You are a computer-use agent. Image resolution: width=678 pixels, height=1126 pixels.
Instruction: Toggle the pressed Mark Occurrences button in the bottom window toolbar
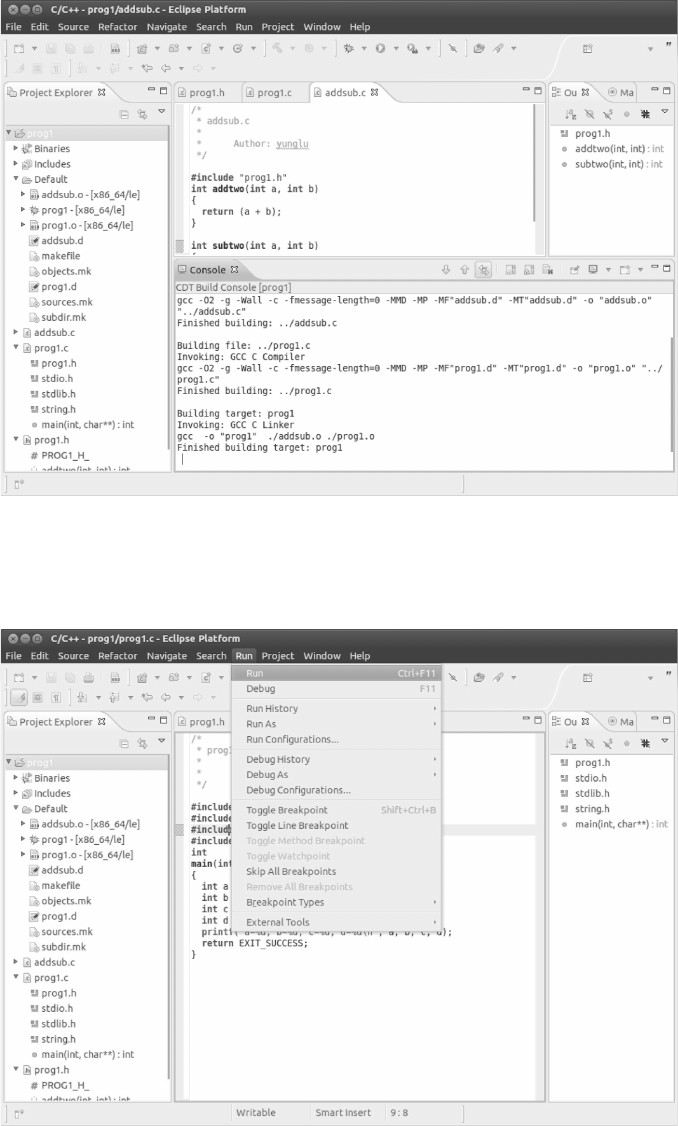[x=19, y=697]
